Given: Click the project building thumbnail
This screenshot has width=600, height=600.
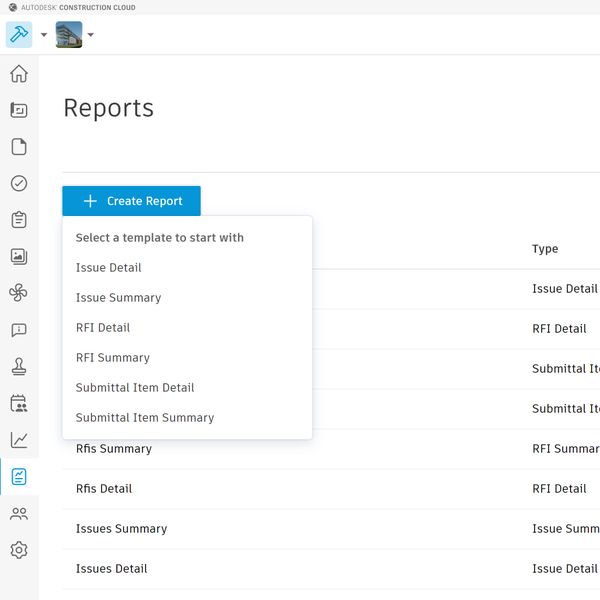Looking at the screenshot, I should tap(69, 35).
